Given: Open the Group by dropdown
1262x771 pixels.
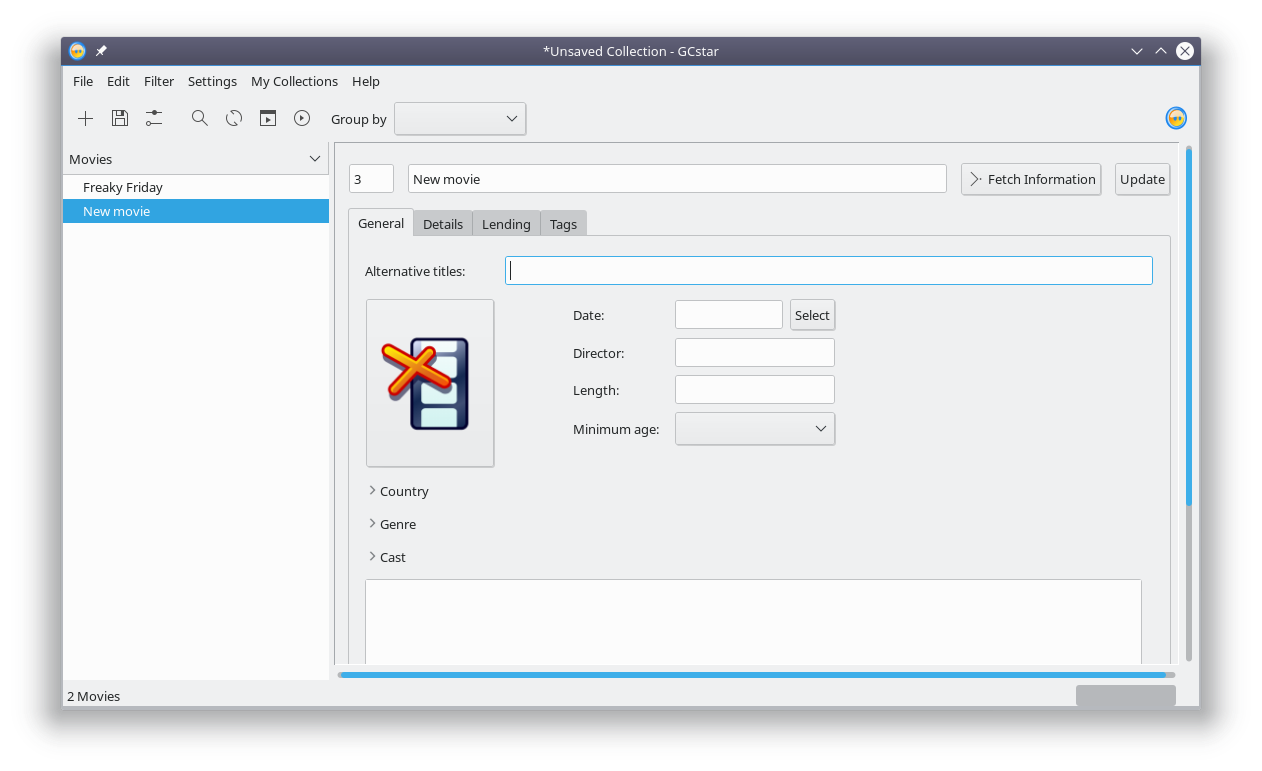Looking at the screenshot, I should pos(460,119).
